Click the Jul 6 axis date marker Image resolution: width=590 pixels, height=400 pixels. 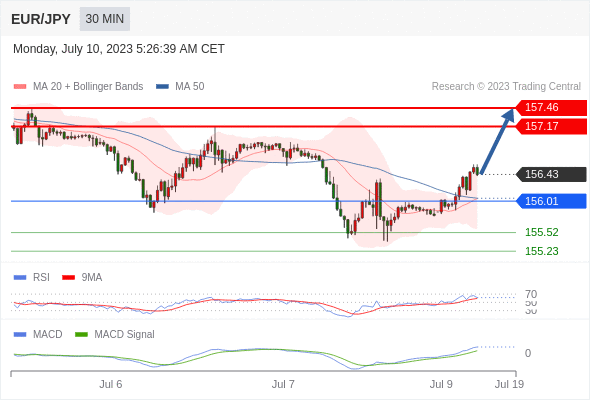(111, 384)
